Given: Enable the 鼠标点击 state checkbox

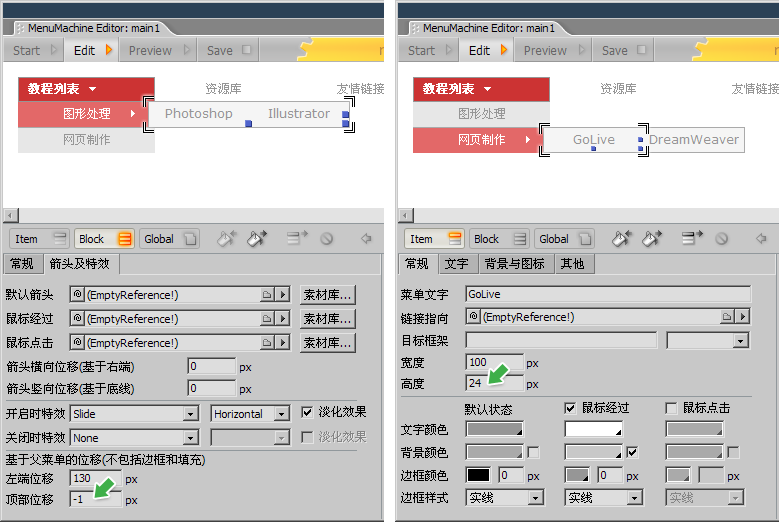Looking at the screenshot, I should [671, 408].
